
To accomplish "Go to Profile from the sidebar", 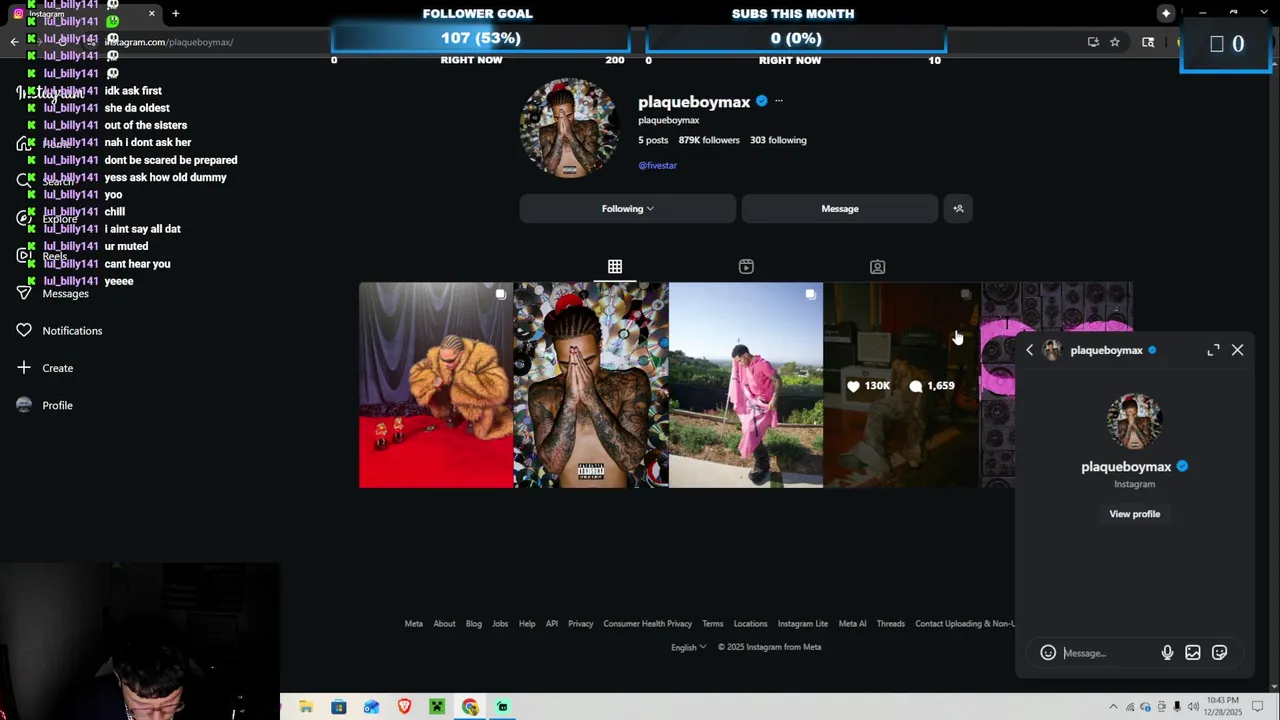I will coord(46,405).
